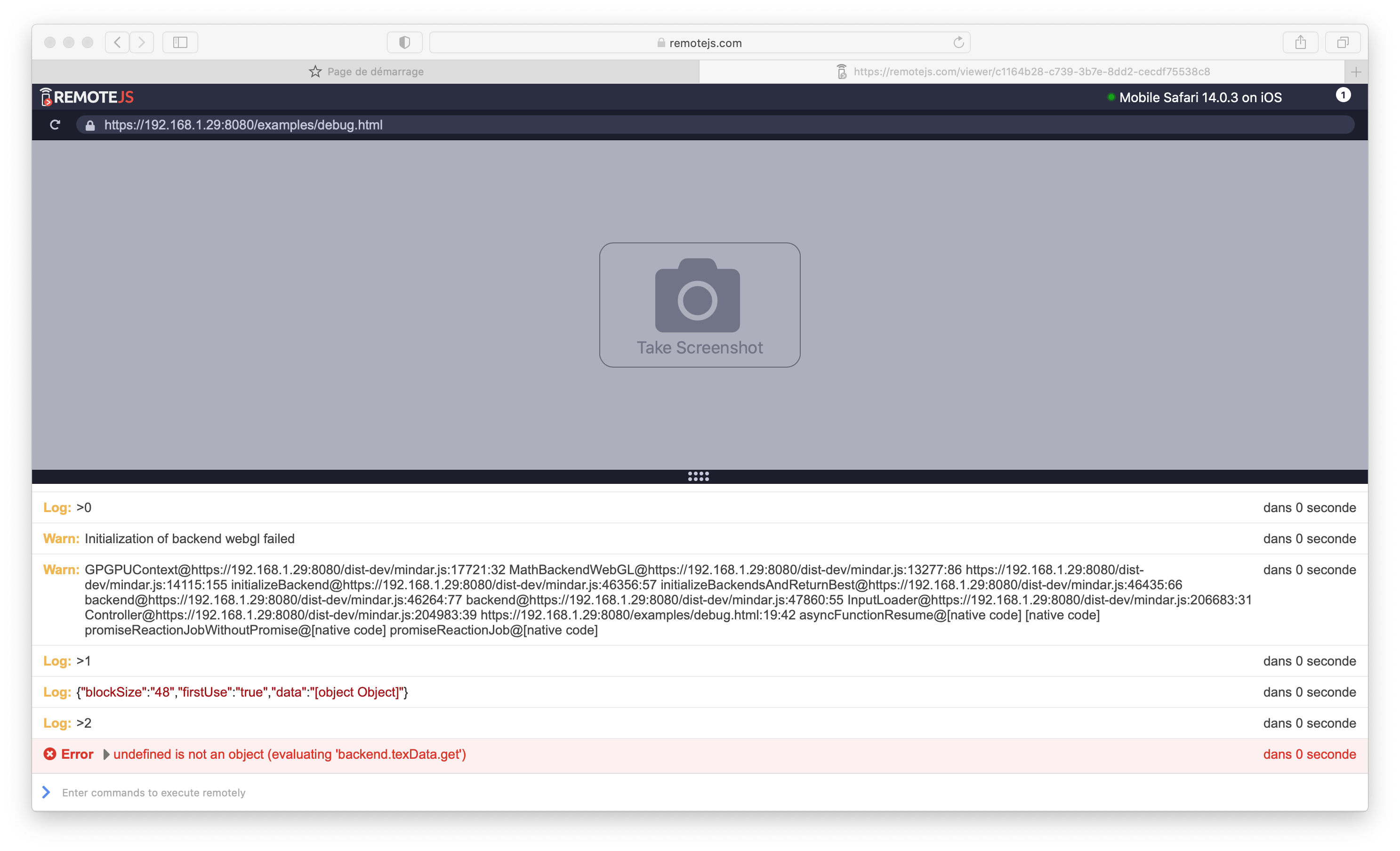Click the notification badge showing 1
Viewport: 1400px width, 851px height.
[x=1344, y=96]
